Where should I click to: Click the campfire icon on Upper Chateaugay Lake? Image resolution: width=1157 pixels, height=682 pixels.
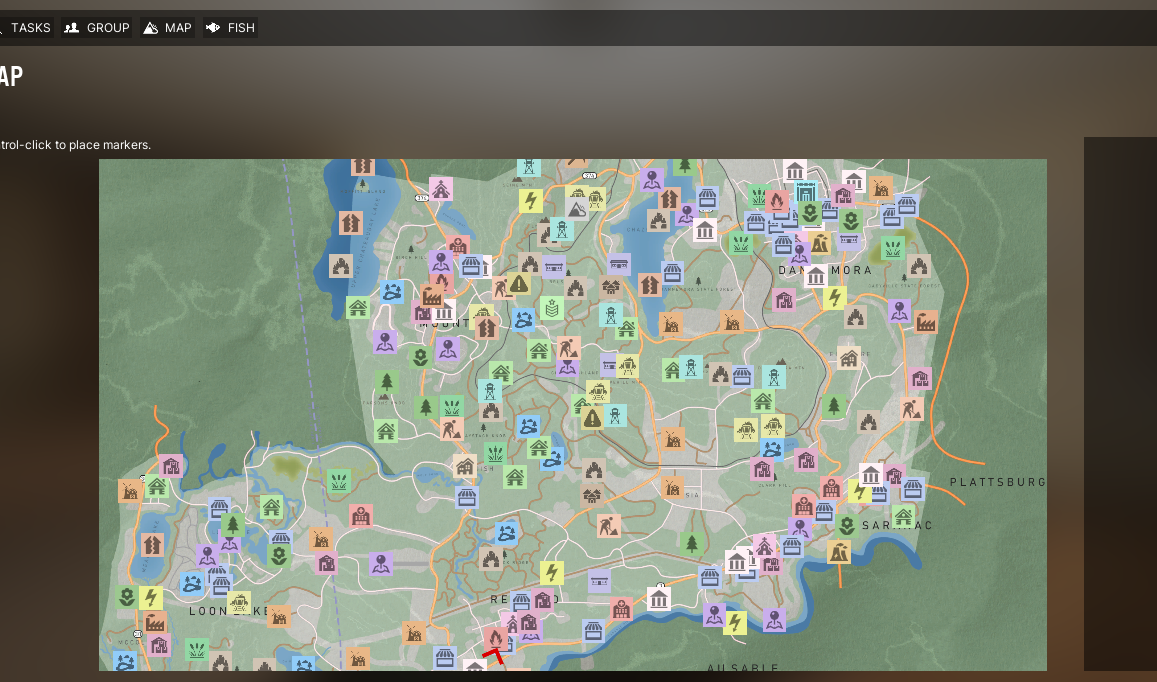tap(341, 266)
